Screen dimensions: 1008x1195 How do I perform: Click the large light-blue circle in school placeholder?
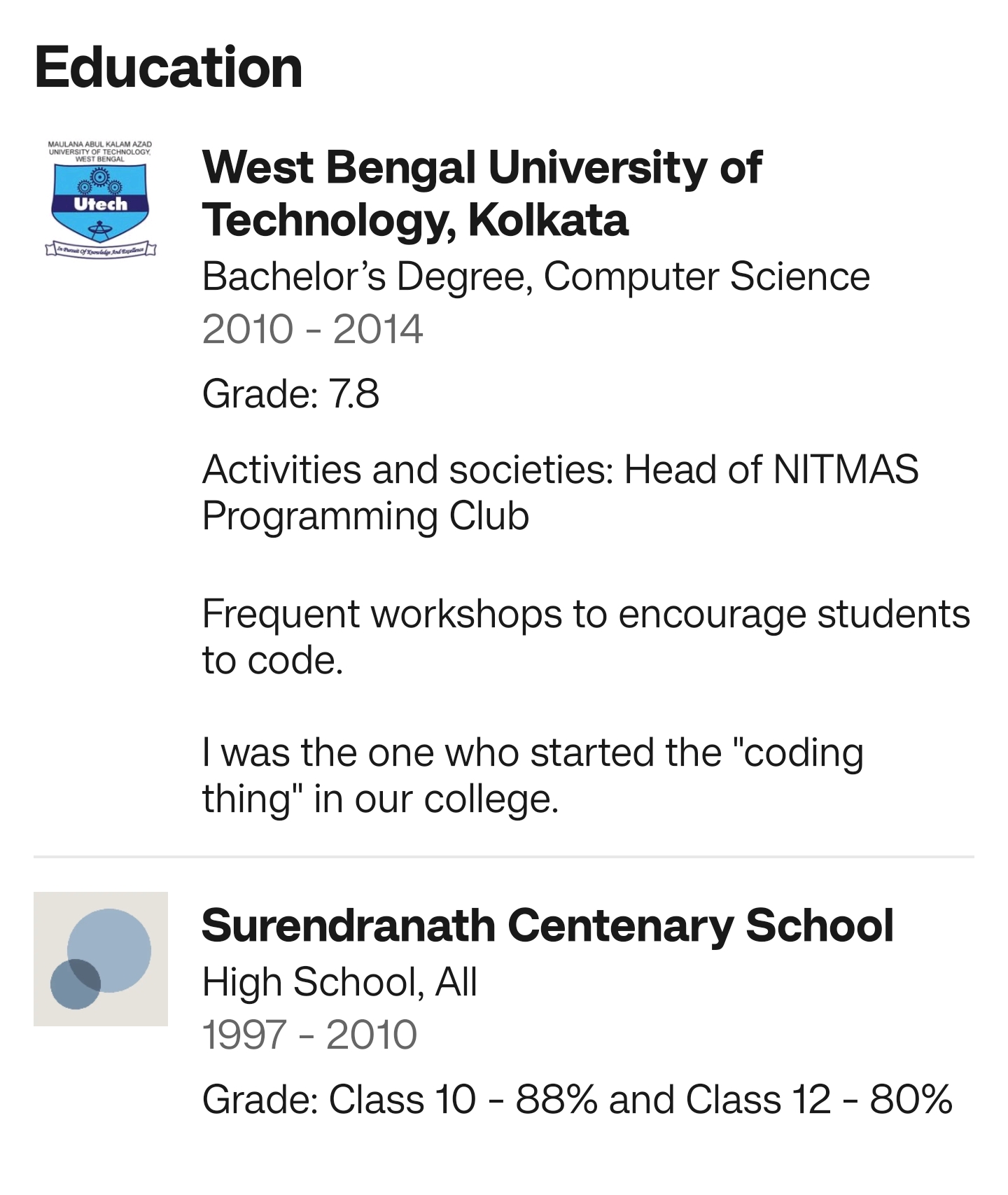109,950
